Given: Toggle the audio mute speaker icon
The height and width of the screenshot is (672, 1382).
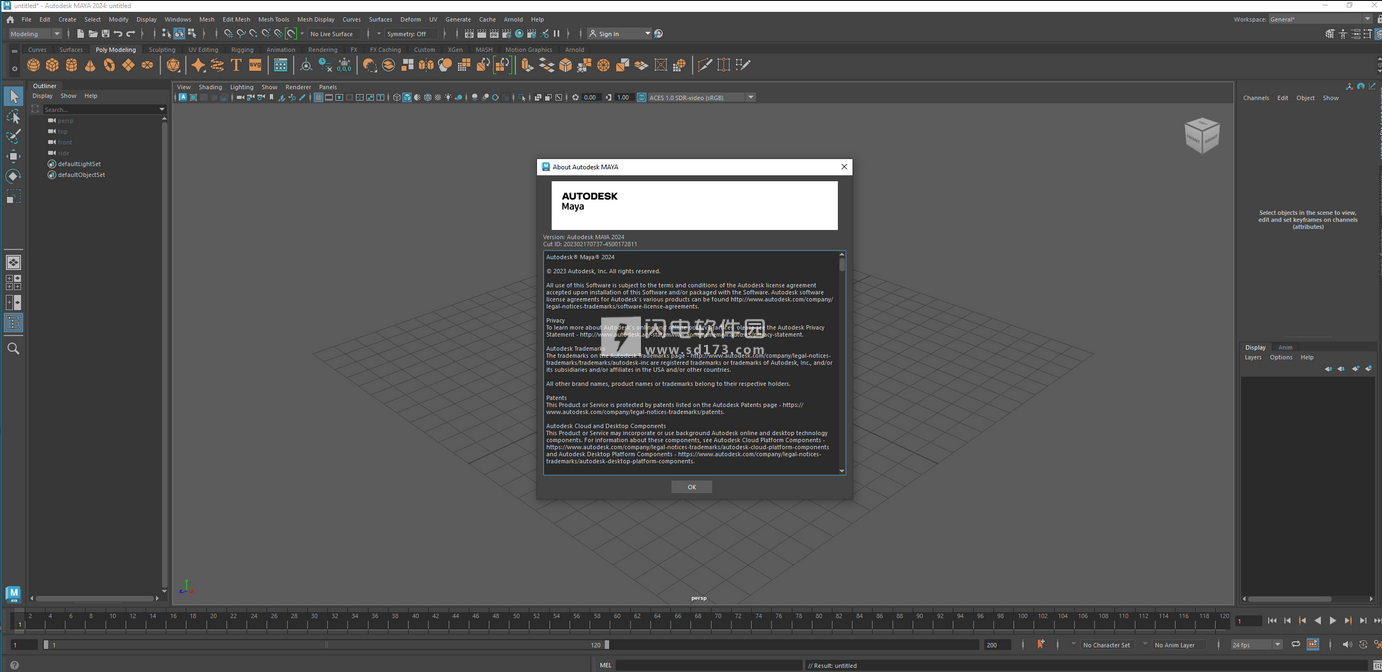Looking at the screenshot, I should click(1346, 645).
